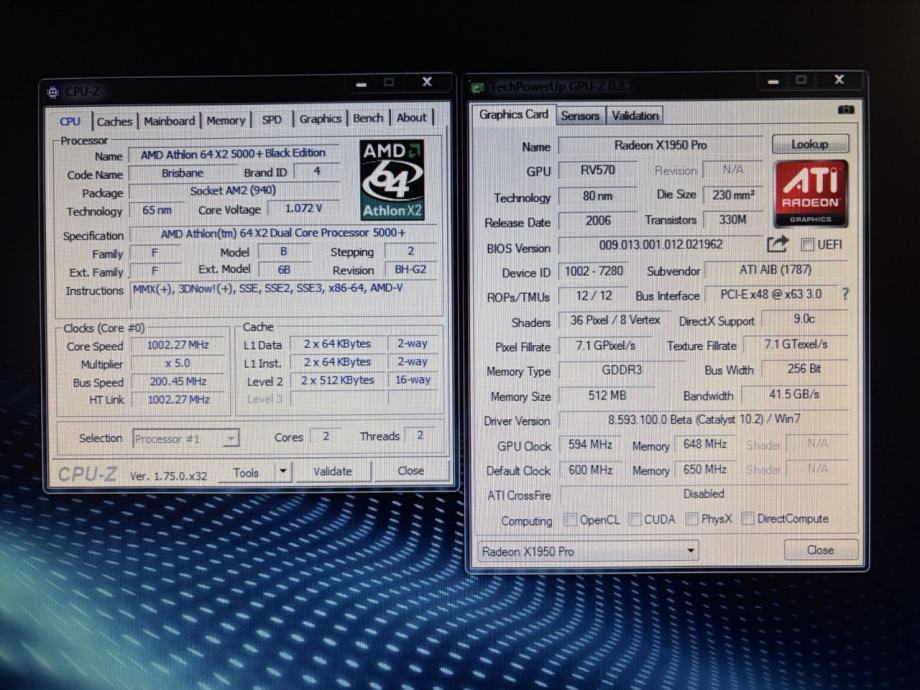Click the GPU Clock value 594 MHz
920x690 pixels.
(590, 445)
